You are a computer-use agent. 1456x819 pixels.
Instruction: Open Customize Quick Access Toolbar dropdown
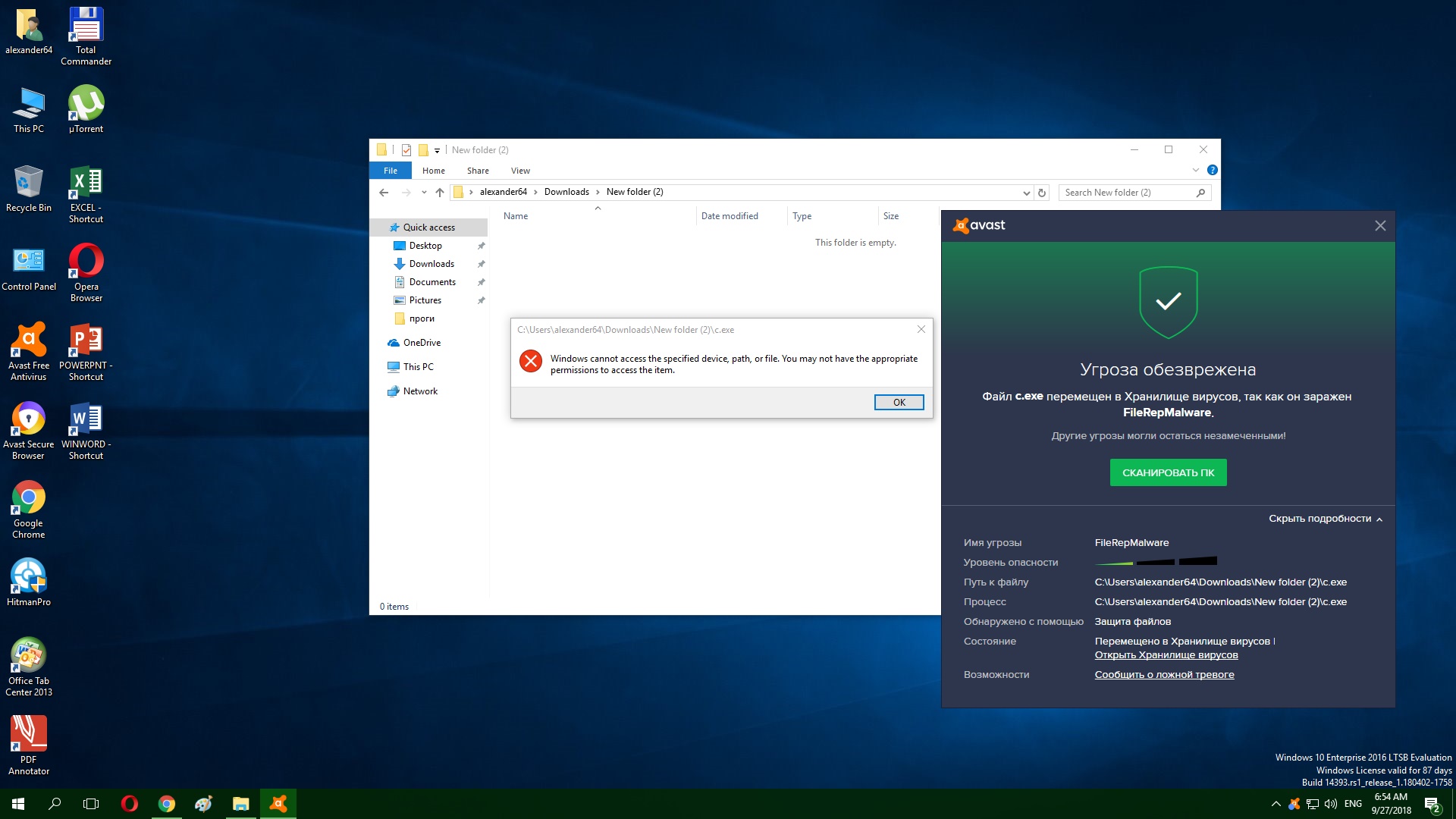coord(438,150)
